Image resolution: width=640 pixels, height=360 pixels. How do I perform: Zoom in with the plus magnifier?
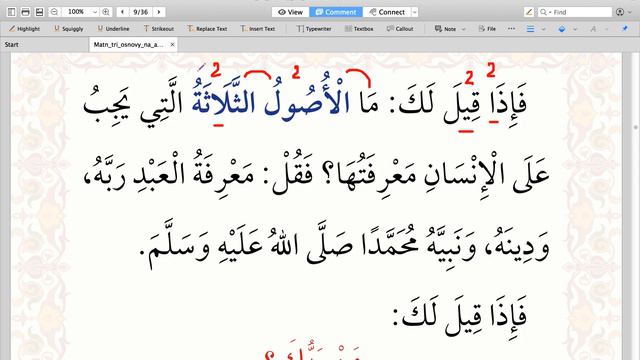click(x=106, y=12)
